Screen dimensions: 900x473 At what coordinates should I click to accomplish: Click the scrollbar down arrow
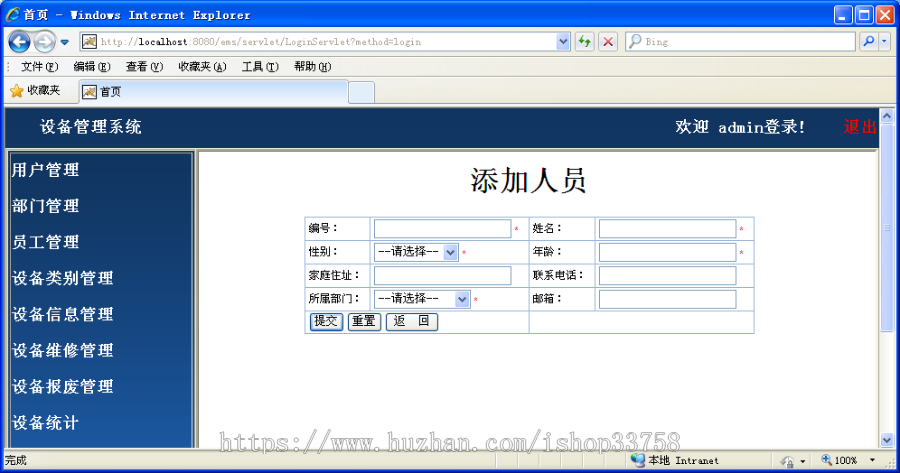(x=887, y=440)
